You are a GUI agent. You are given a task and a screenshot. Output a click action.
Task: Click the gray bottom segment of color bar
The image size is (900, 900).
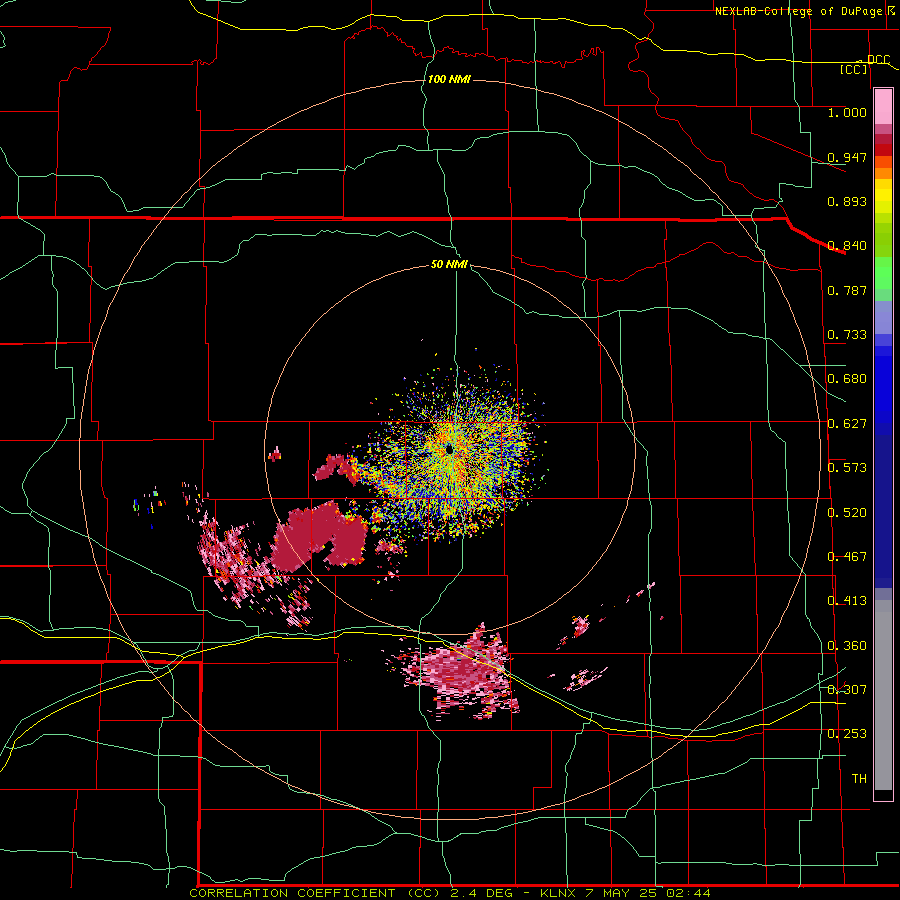[883, 695]
